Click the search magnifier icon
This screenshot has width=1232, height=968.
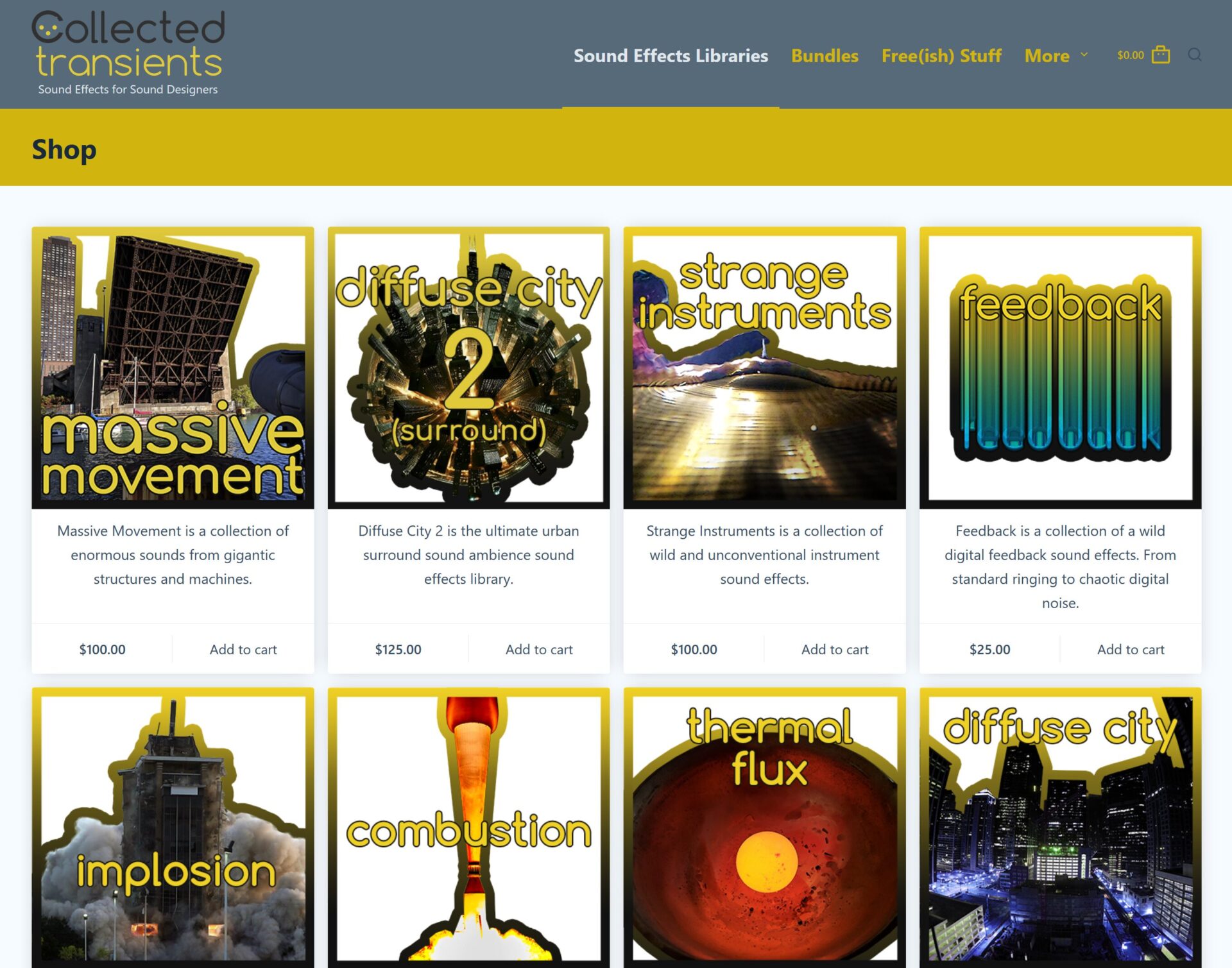click(1194, 55)
